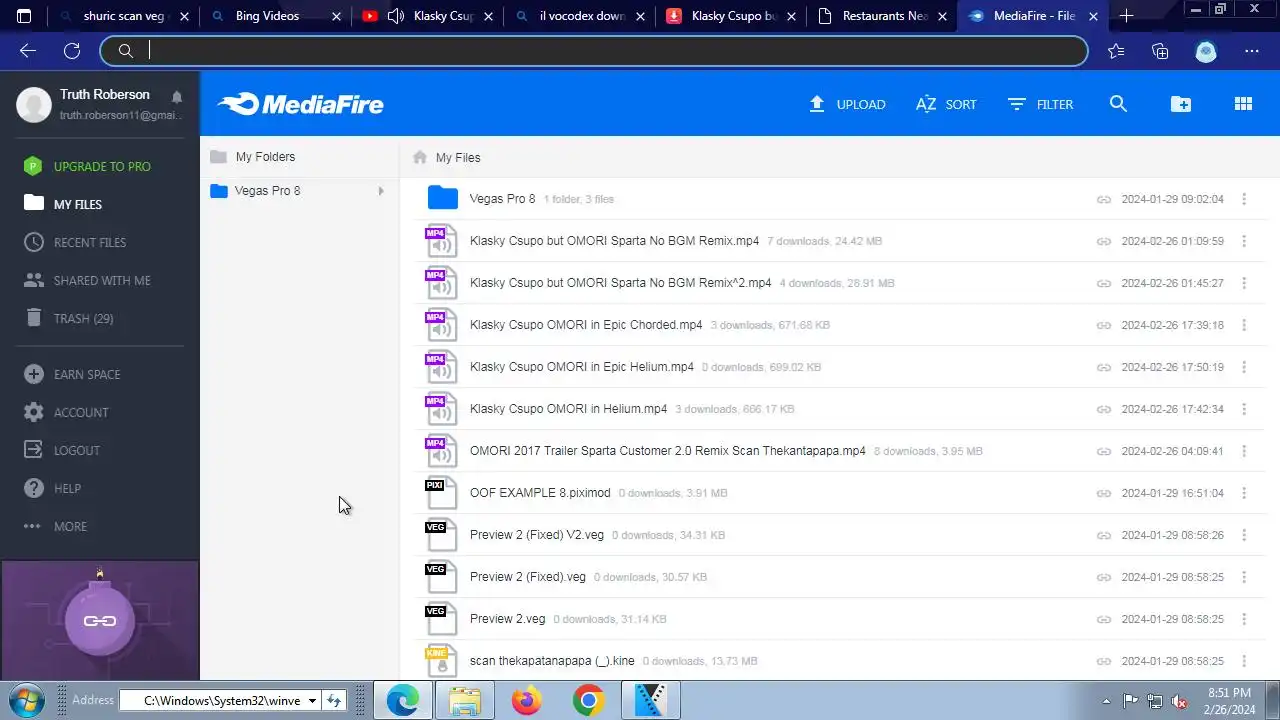Switch to the grid view icon
1280x720 pixels.
(1243, 104)
